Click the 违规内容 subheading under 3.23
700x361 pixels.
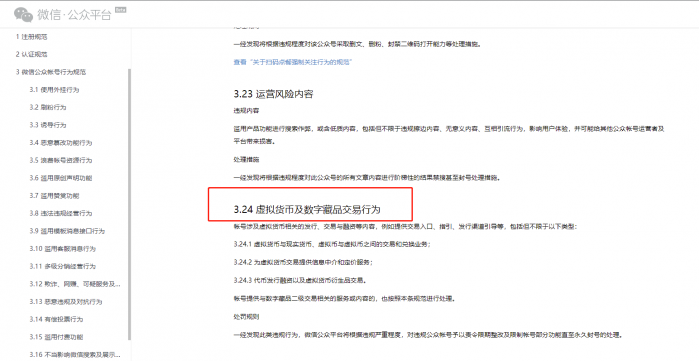coord(246,111)
